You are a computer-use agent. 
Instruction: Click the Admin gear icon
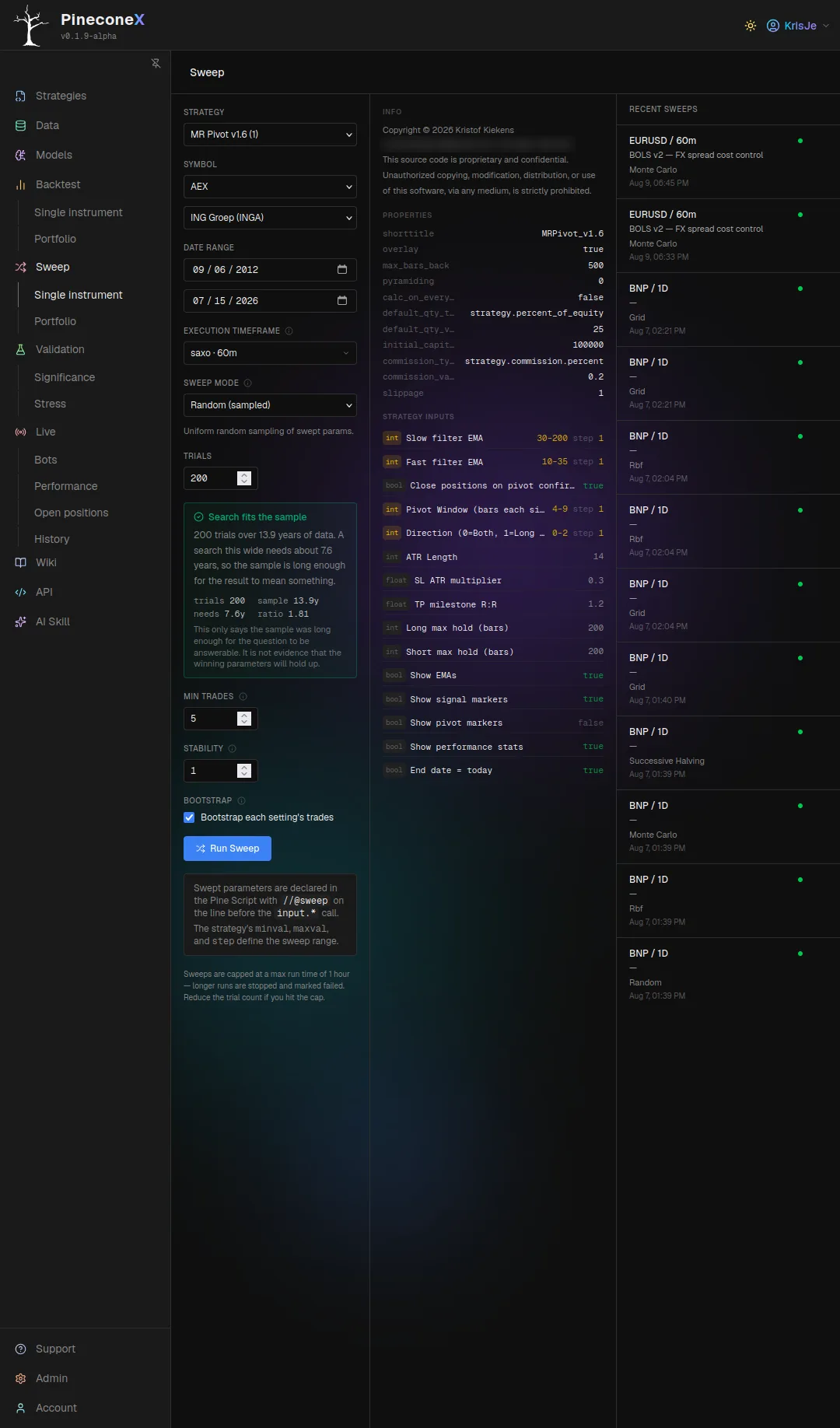(x=21, y=1378)
